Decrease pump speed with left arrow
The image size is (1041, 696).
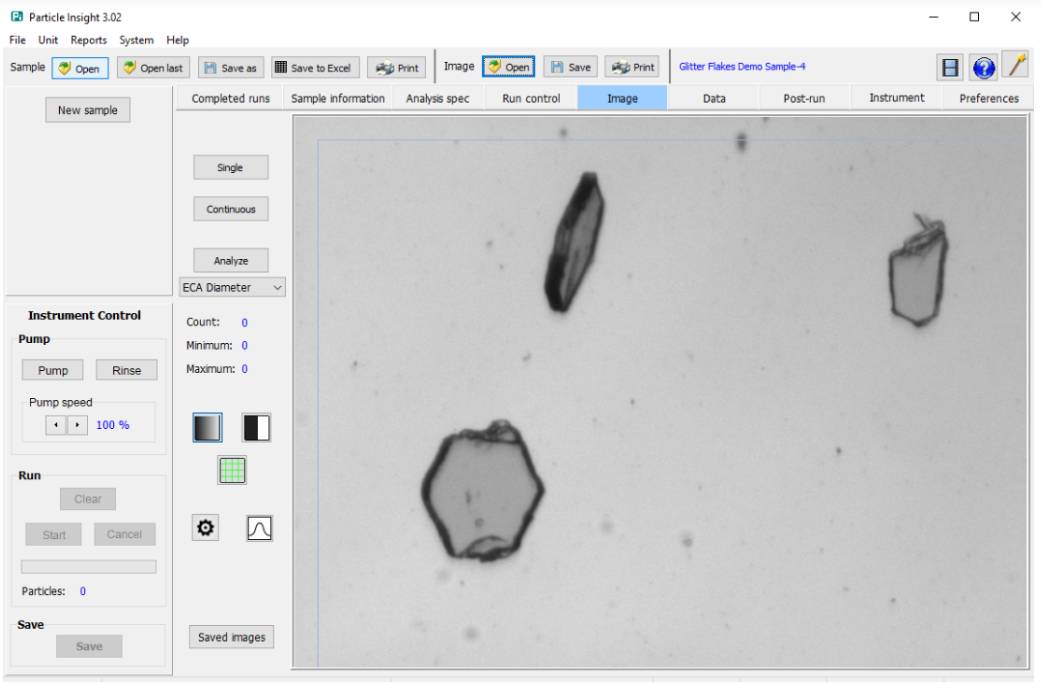tap(56, 425)
